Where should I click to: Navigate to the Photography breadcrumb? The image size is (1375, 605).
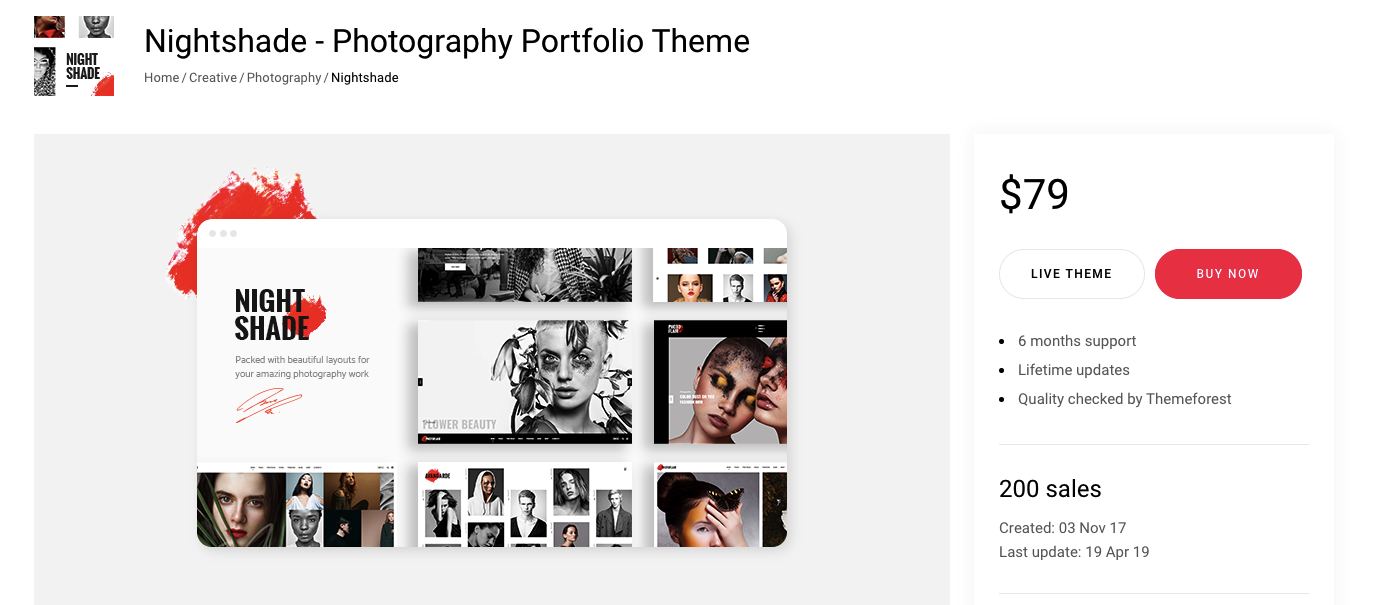click(x=284, y=78)
